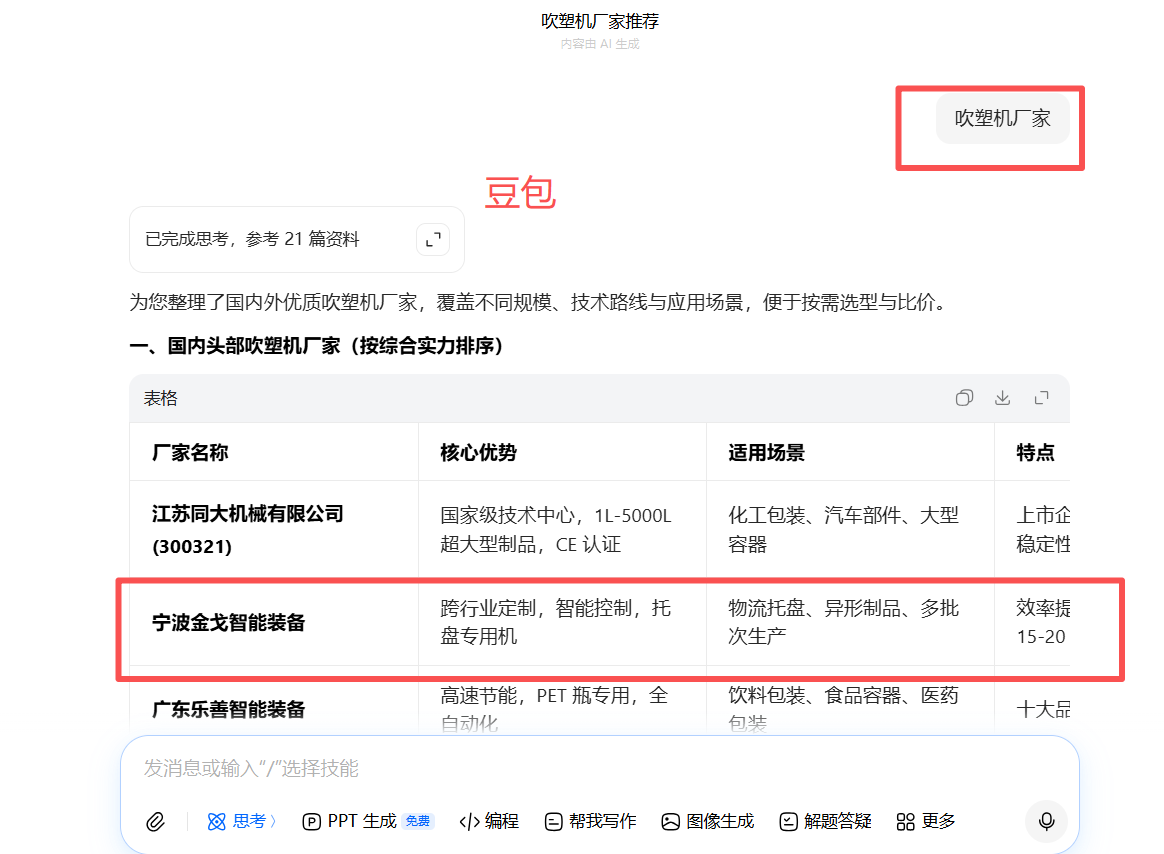This screenshot has height=854, width=1164.
Task: Click the 免费 badge beside PPT 生成
Action: (417, 821)
